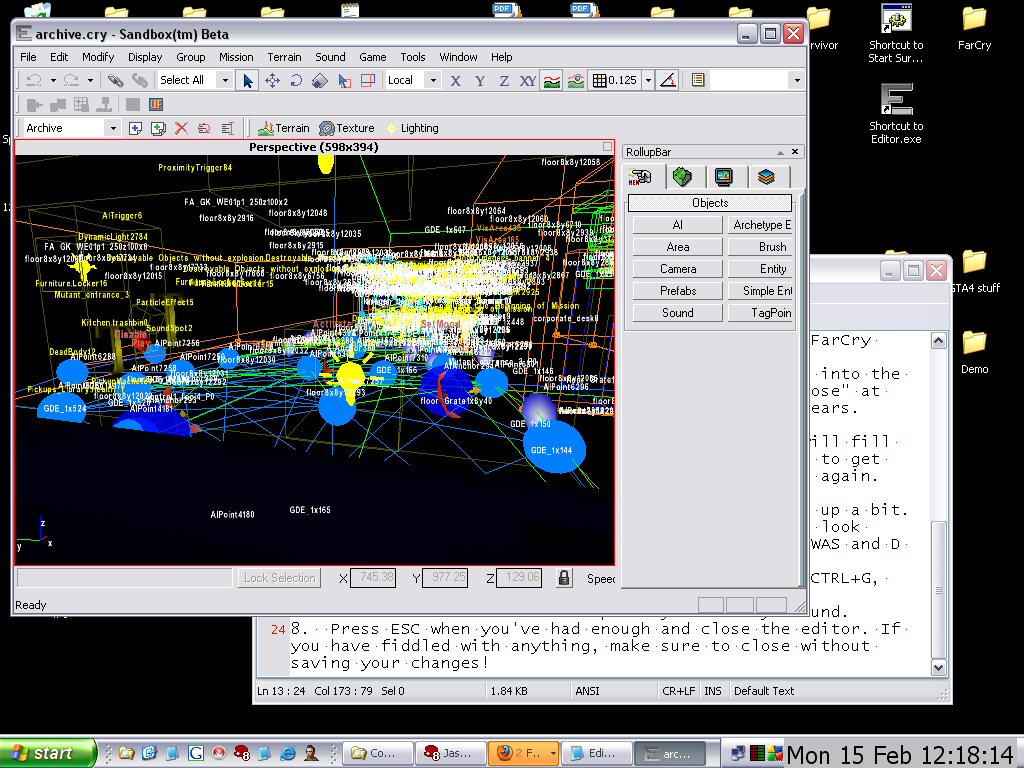Open the File menu

pyautogui.click(x=28, y=57)
